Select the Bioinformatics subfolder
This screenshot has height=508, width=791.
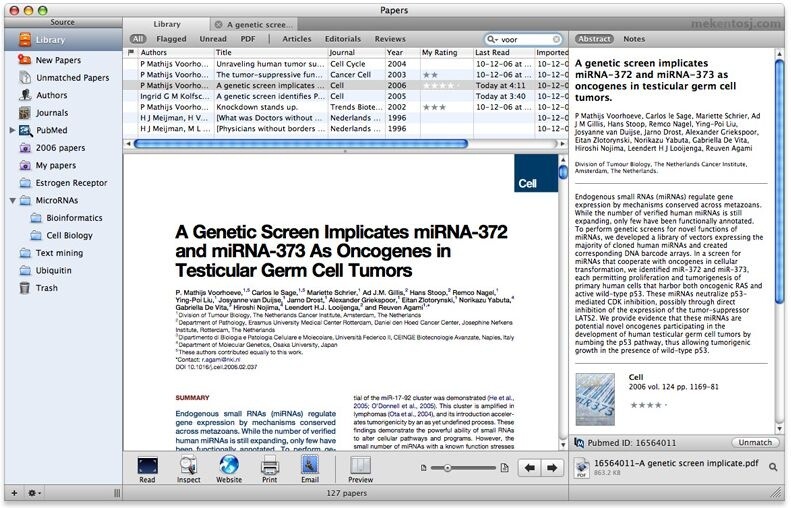74,218
